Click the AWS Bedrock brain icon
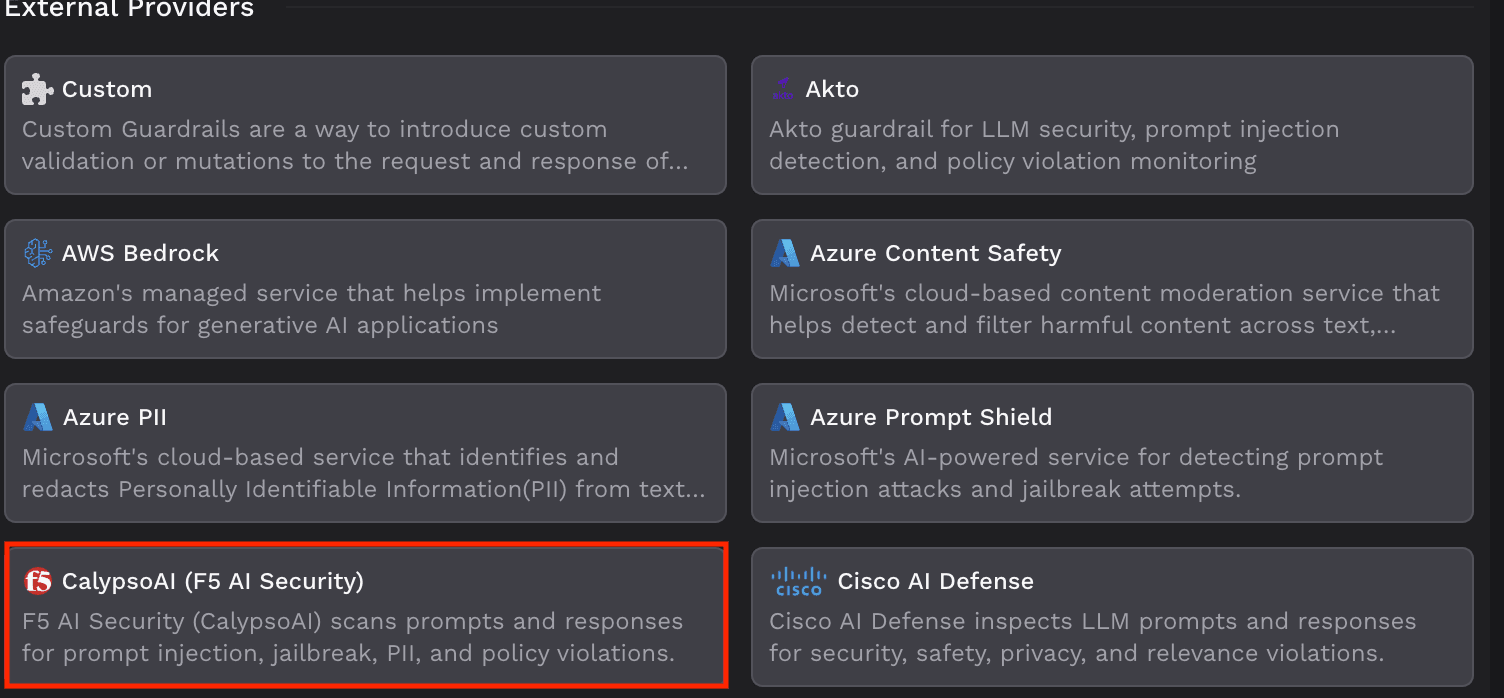Viewport: 1504px width, 698px height. 38,253
